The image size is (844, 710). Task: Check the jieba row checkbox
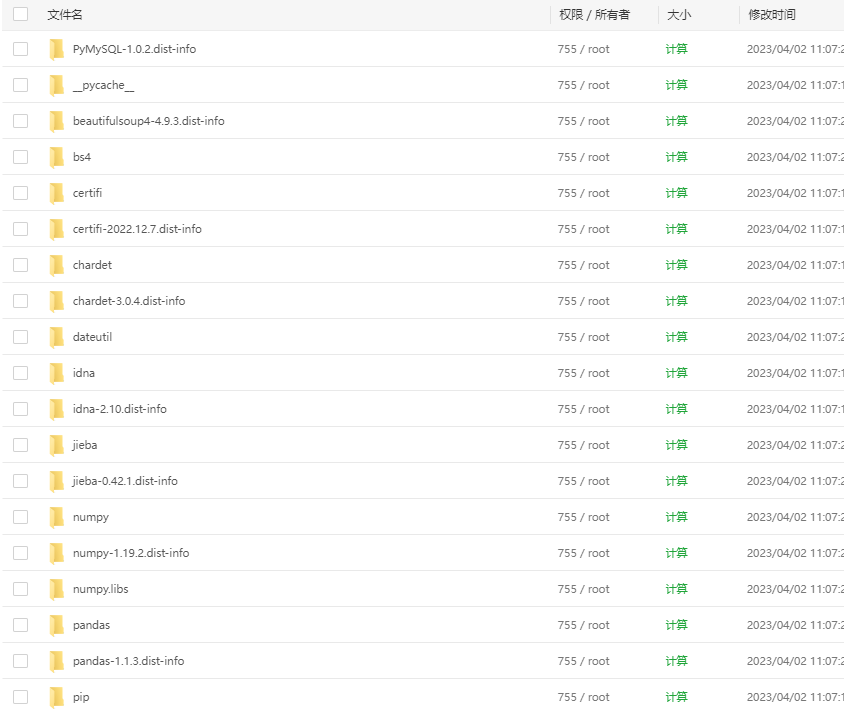[x=20, y=445]
